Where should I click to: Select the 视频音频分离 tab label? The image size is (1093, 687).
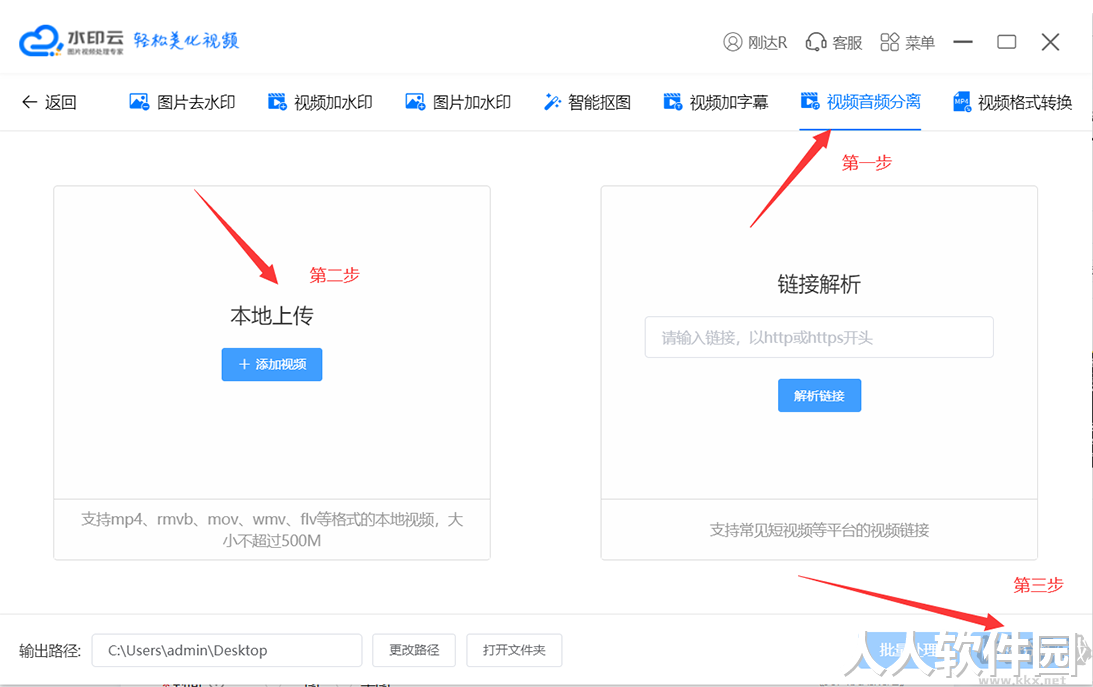pyautogui.click(x=873, y=102)
